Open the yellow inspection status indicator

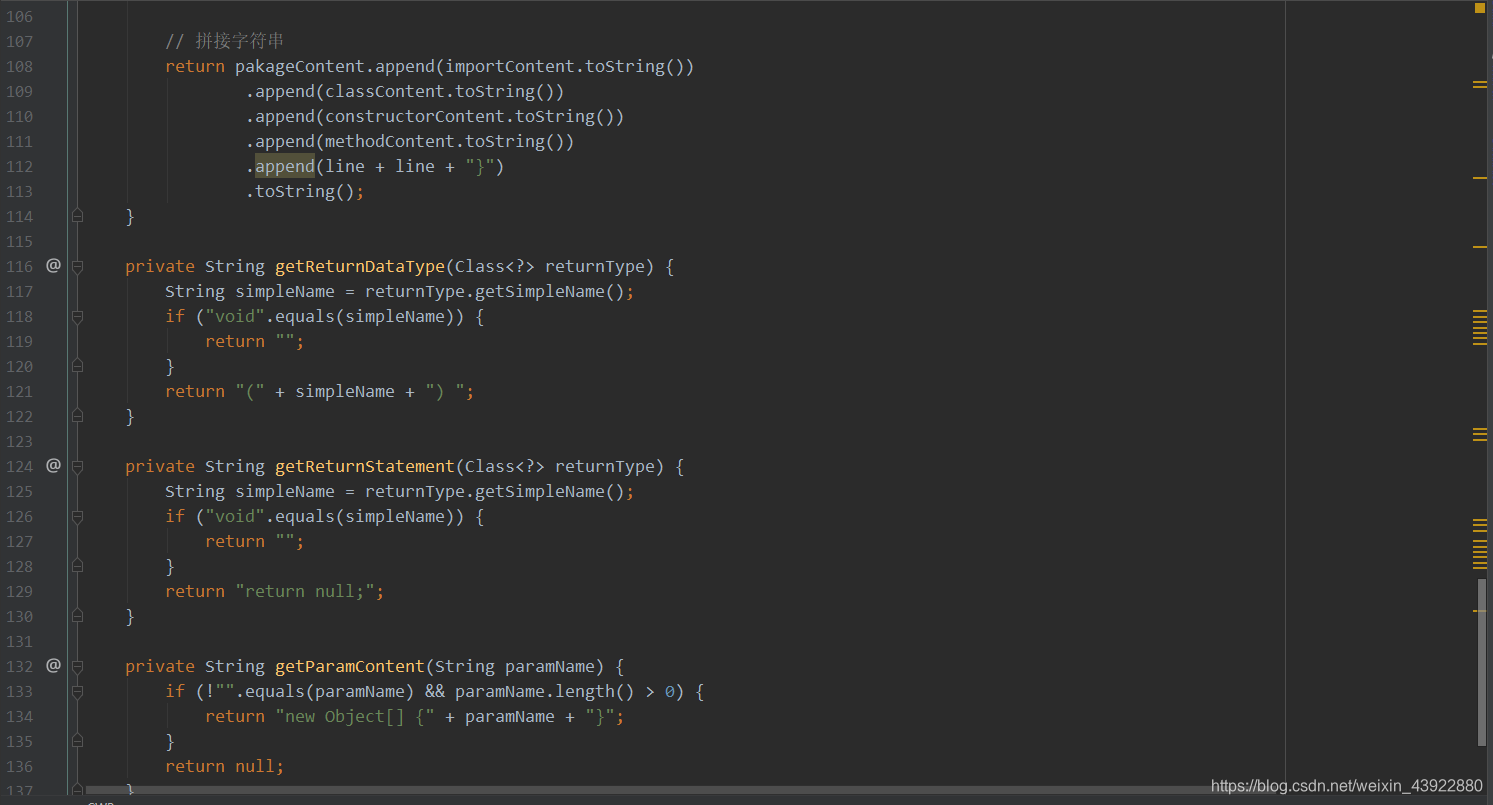1480,8
